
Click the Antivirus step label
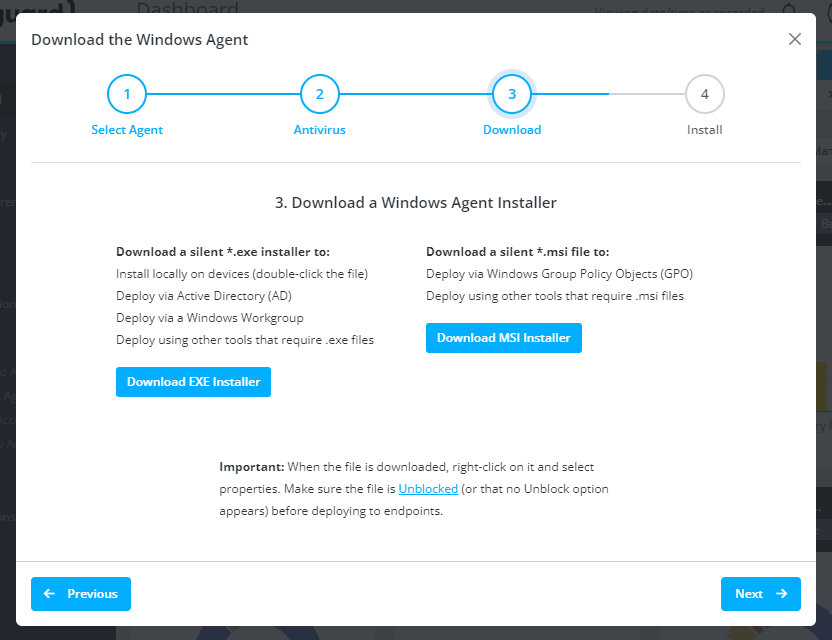point(319,130)
